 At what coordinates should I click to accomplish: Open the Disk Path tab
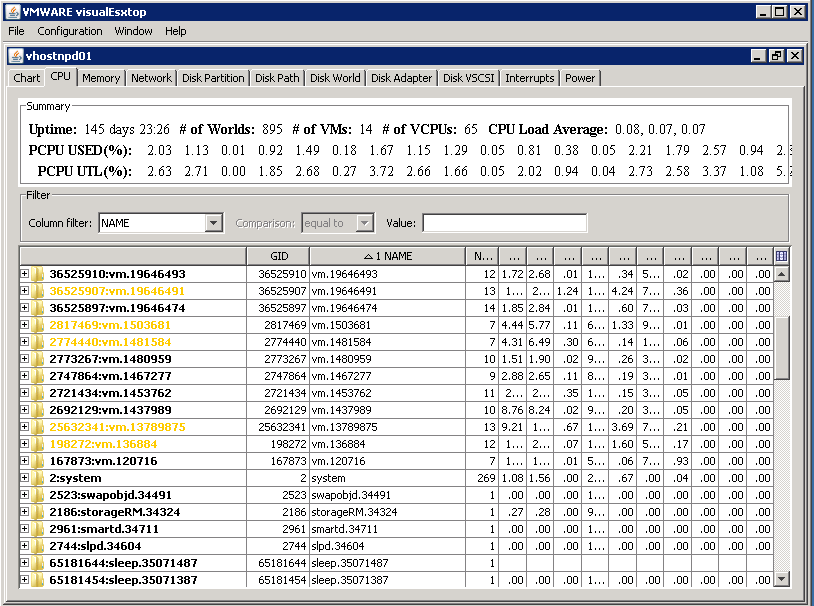pyautogui.click(x=277, y=78)
